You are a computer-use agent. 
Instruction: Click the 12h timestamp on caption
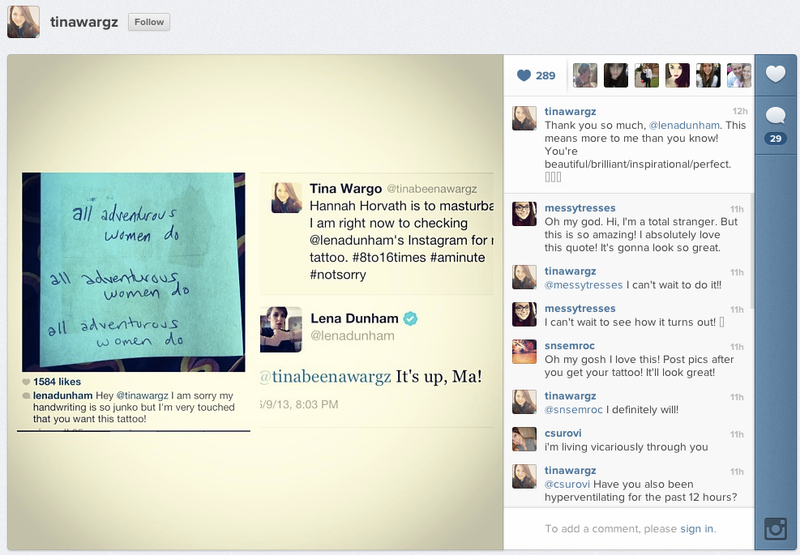point(740,111)
